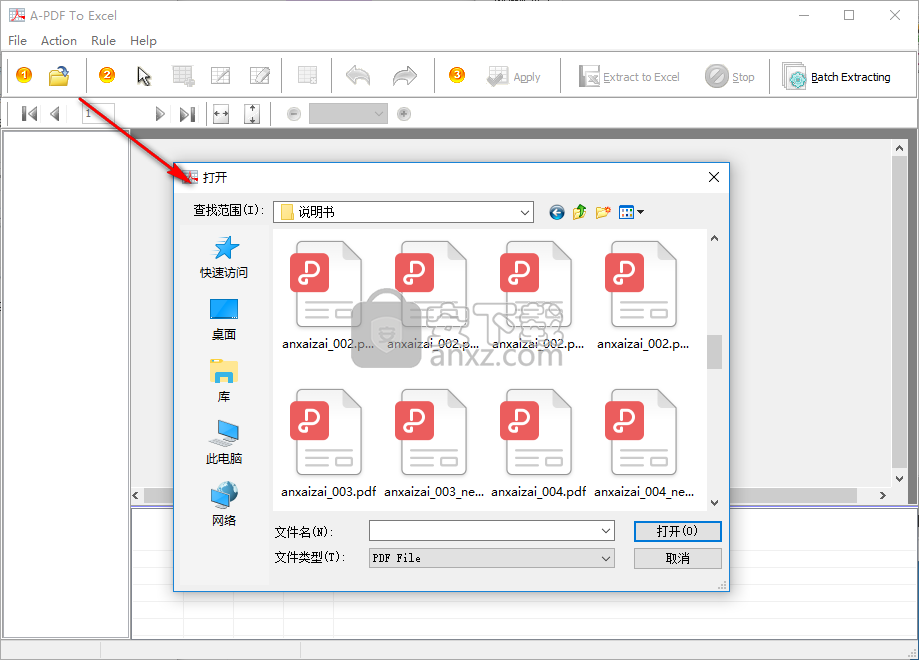Image resolution: width=919 pixels, height=660 pixels.
Task: Click the edit table lines icon
Action: point(220,76)
